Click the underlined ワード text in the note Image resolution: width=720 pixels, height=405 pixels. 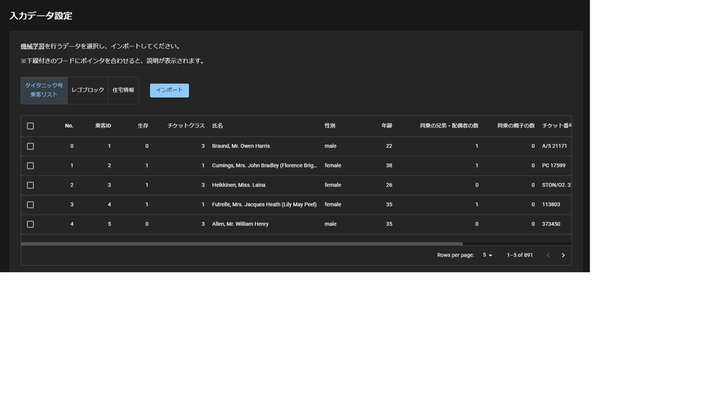62,61
